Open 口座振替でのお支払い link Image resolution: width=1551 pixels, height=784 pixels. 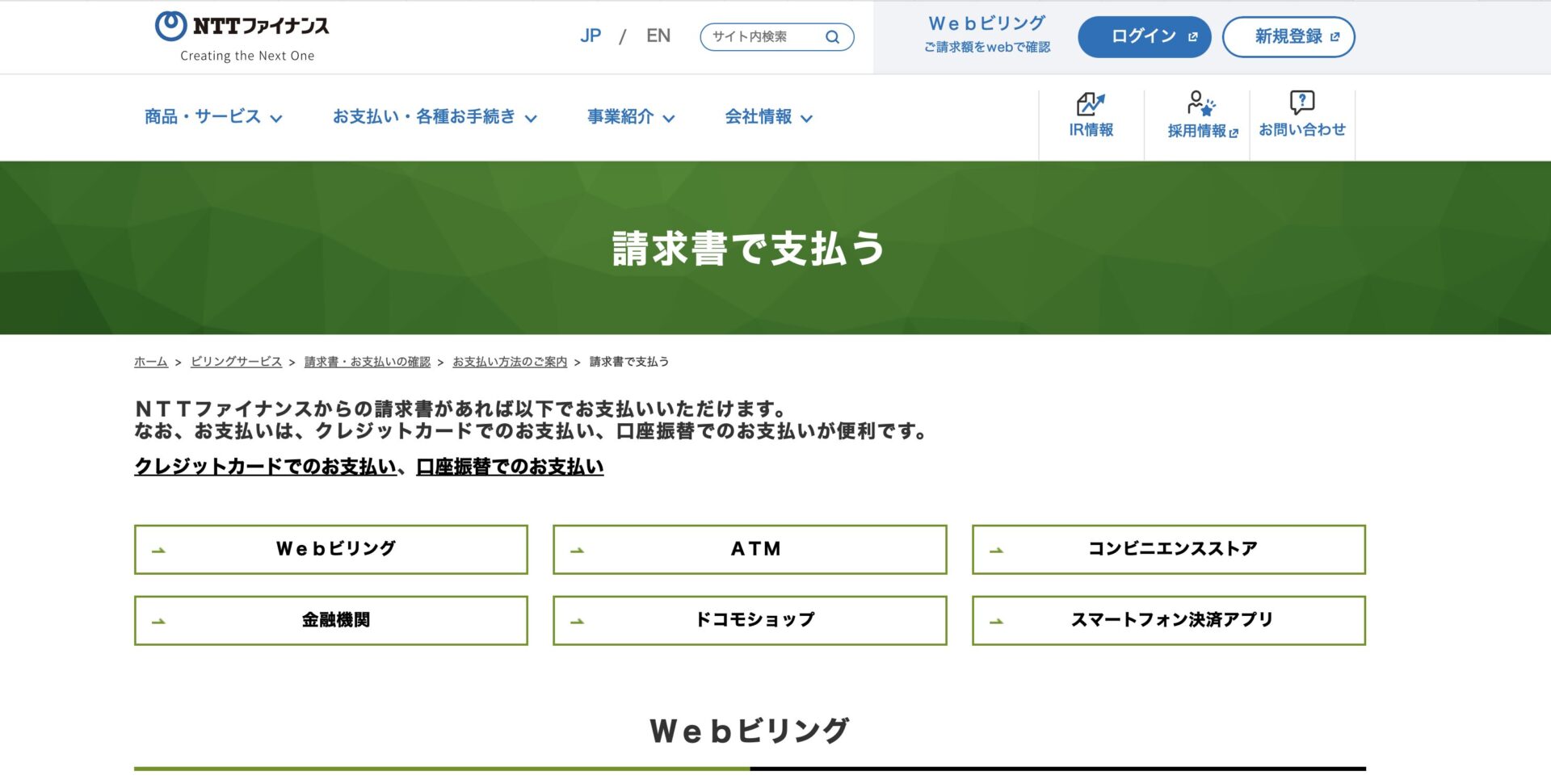510,467
